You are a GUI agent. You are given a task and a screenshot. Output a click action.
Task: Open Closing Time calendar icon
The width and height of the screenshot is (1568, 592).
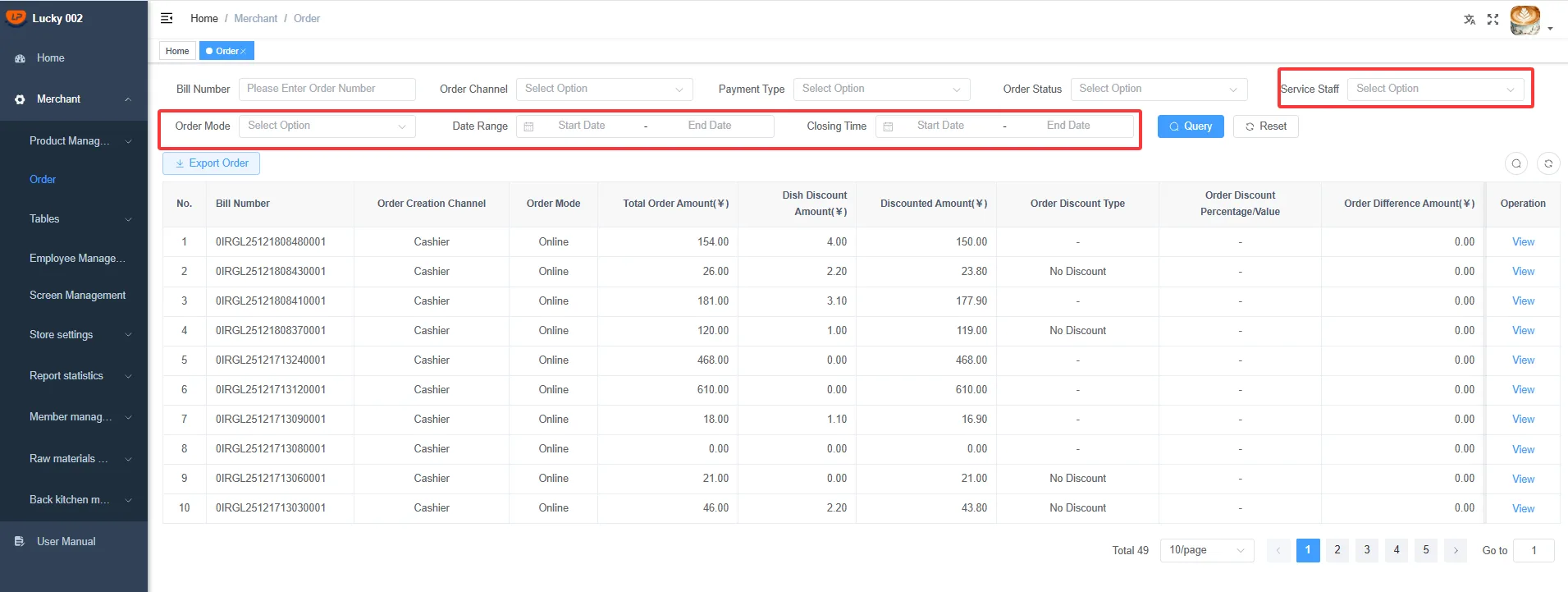coord(888,126)
